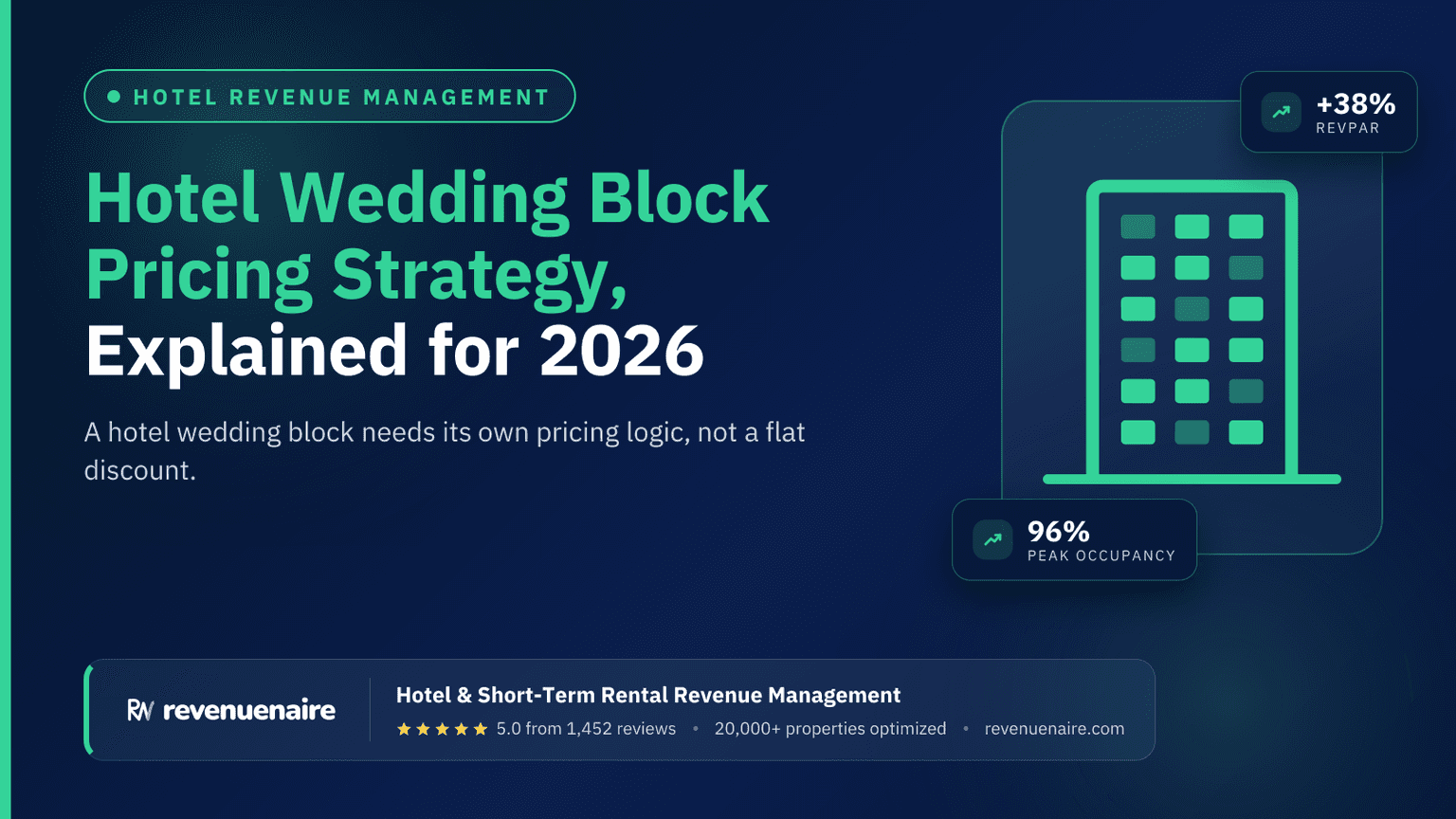Click the REVPAR label
Screen dimensions: 1456x819
coord(1348,128)
